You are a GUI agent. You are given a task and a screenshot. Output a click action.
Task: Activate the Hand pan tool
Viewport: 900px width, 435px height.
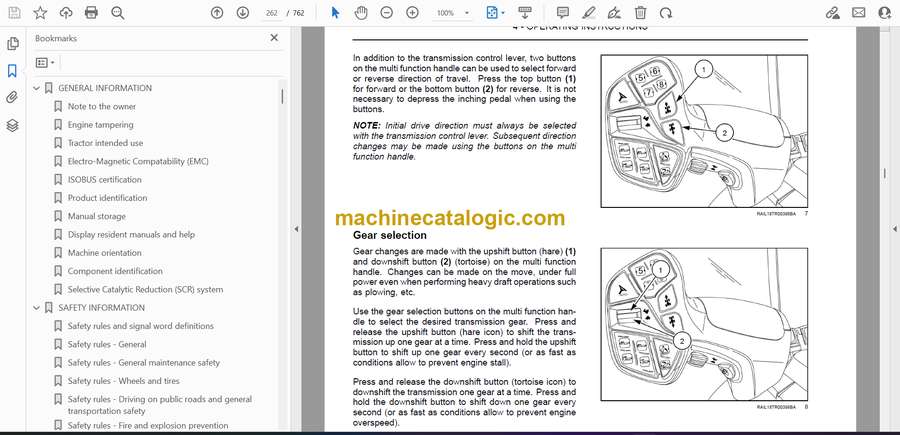point(359,13)
